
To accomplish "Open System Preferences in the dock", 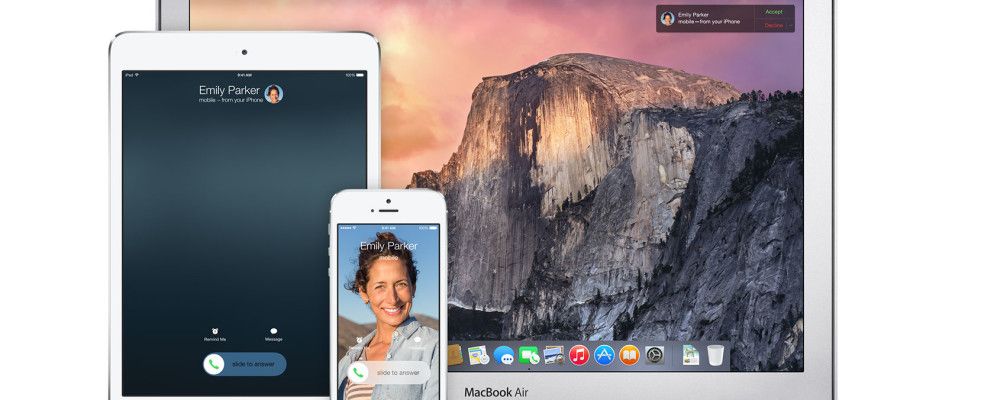I will pyautogui.click(x=654, y=355).
